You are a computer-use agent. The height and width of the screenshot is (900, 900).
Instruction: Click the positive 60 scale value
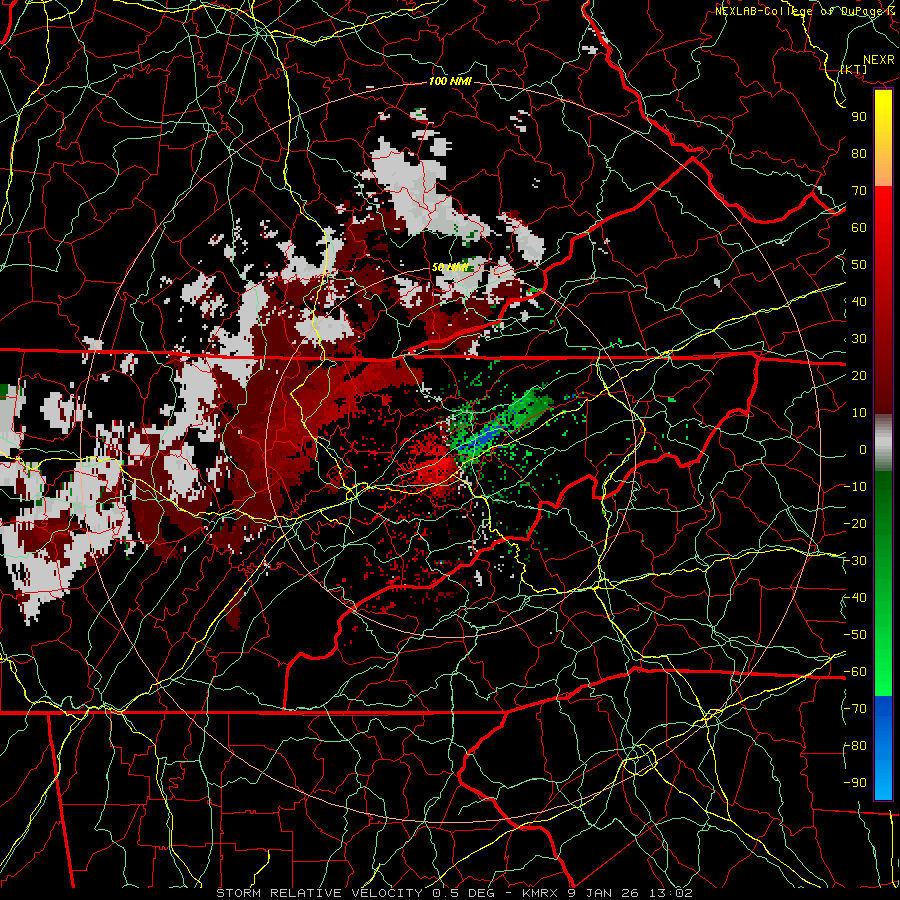(859, 228)
